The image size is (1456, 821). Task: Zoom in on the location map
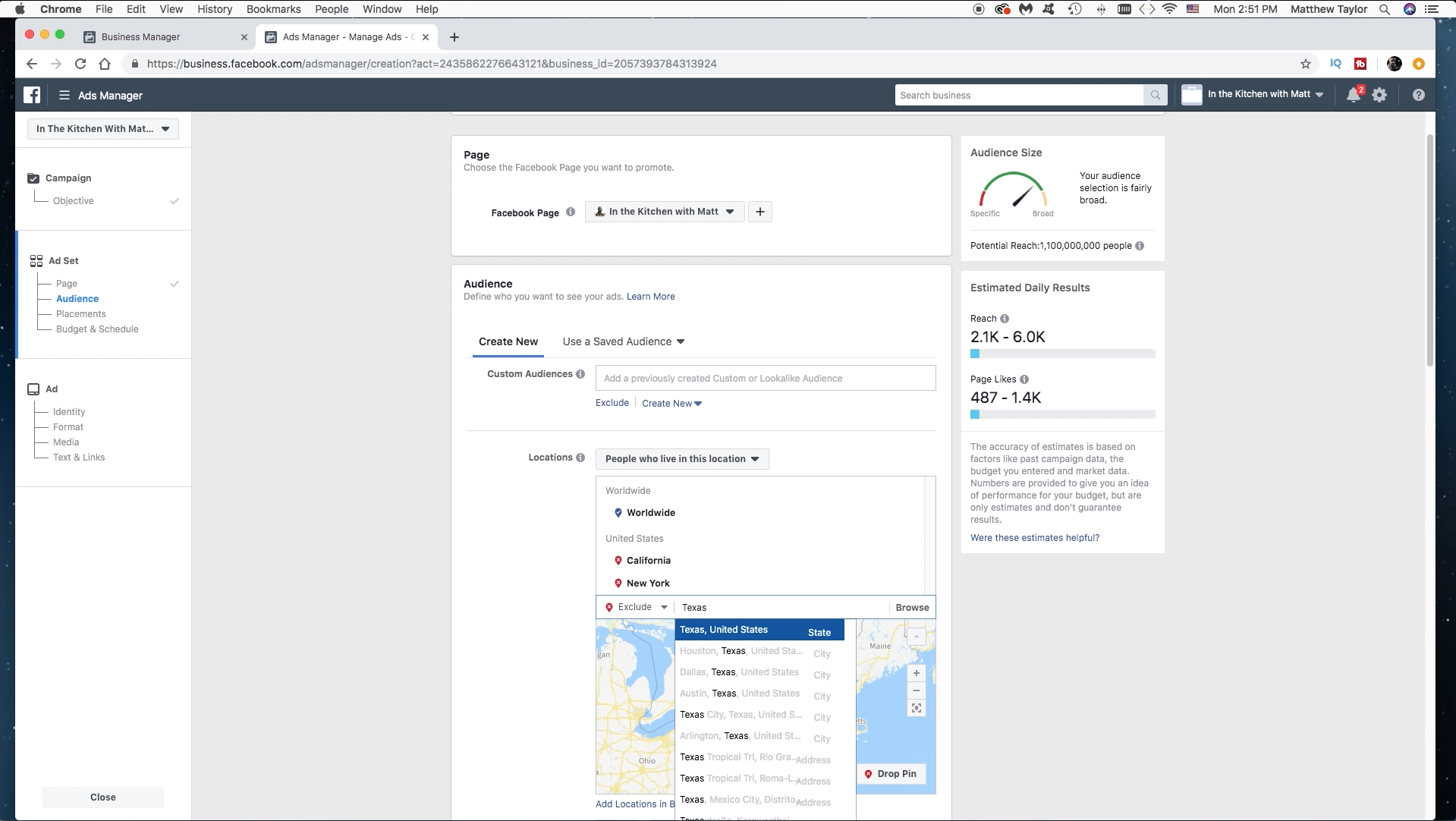click(x=917, y=673)
